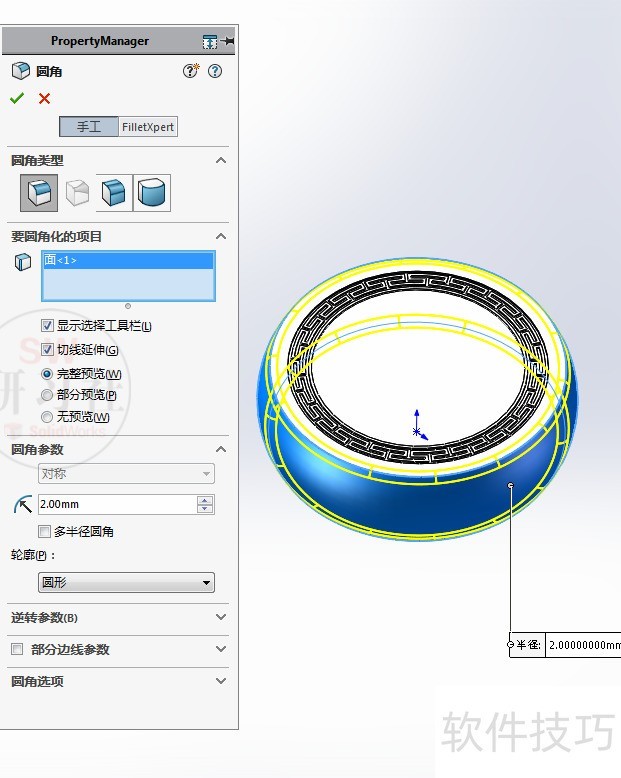
Task: Enable 多半径圆角 checkbox
Action: 45,531
